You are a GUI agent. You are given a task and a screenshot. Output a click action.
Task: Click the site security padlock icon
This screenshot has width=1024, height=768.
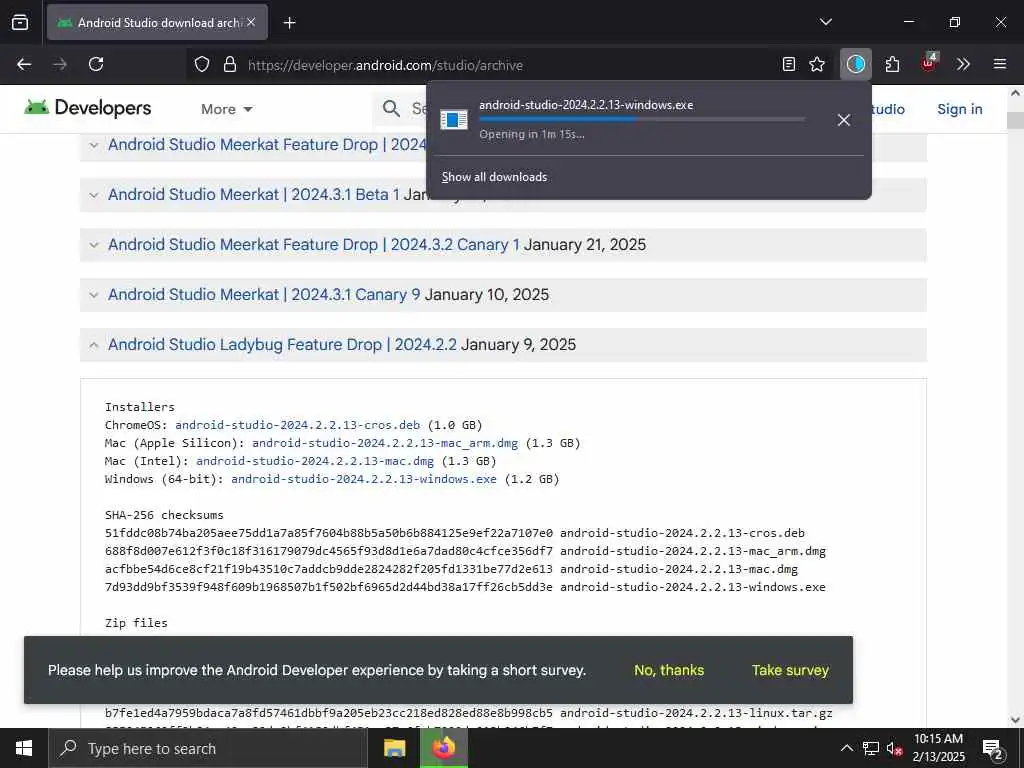click(x=229, y=65)
